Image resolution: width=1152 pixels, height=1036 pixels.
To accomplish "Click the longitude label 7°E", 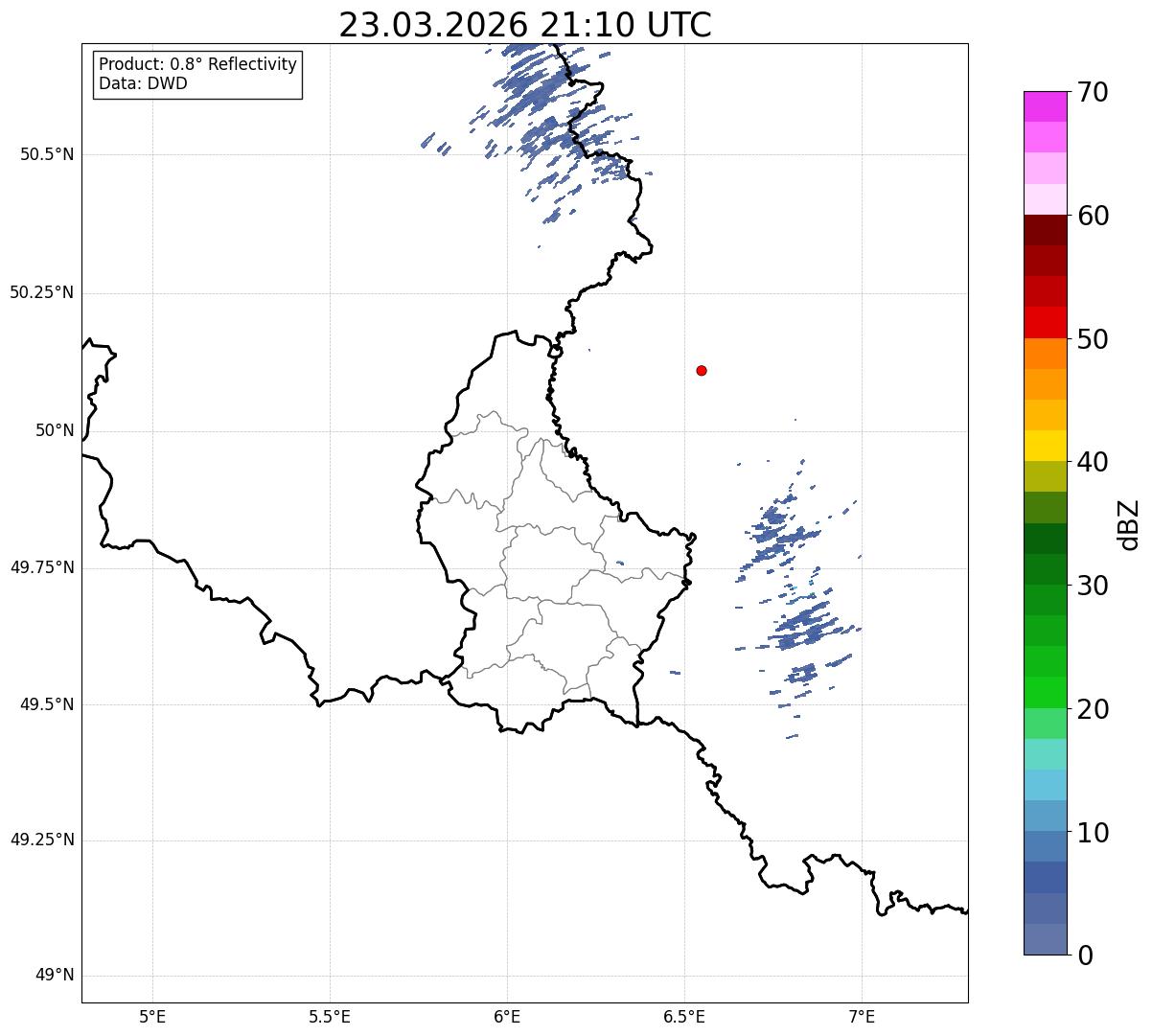I will (x=862, y=1018).
